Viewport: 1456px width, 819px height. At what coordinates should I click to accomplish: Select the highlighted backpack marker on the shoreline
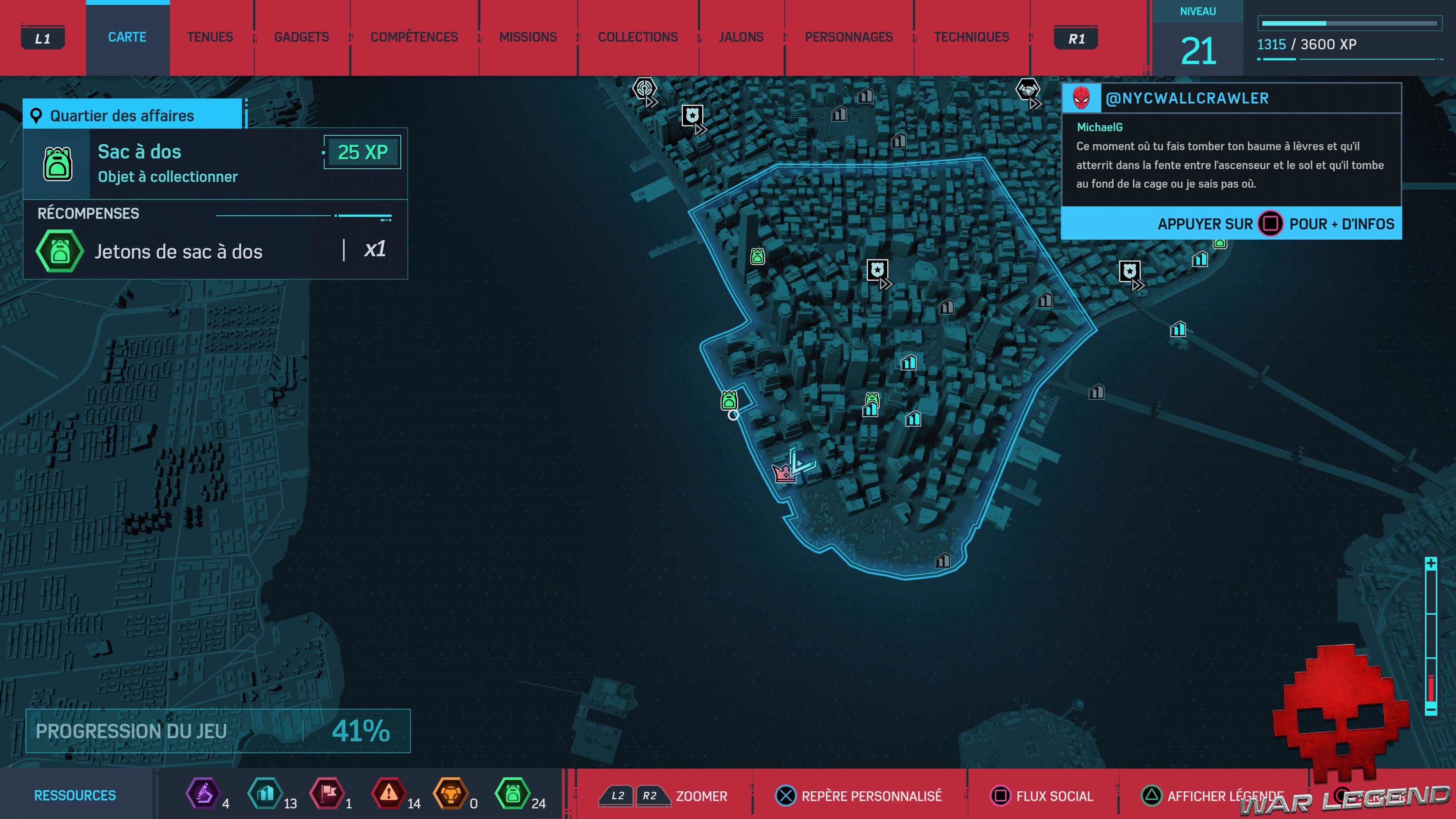coord(729,400)
